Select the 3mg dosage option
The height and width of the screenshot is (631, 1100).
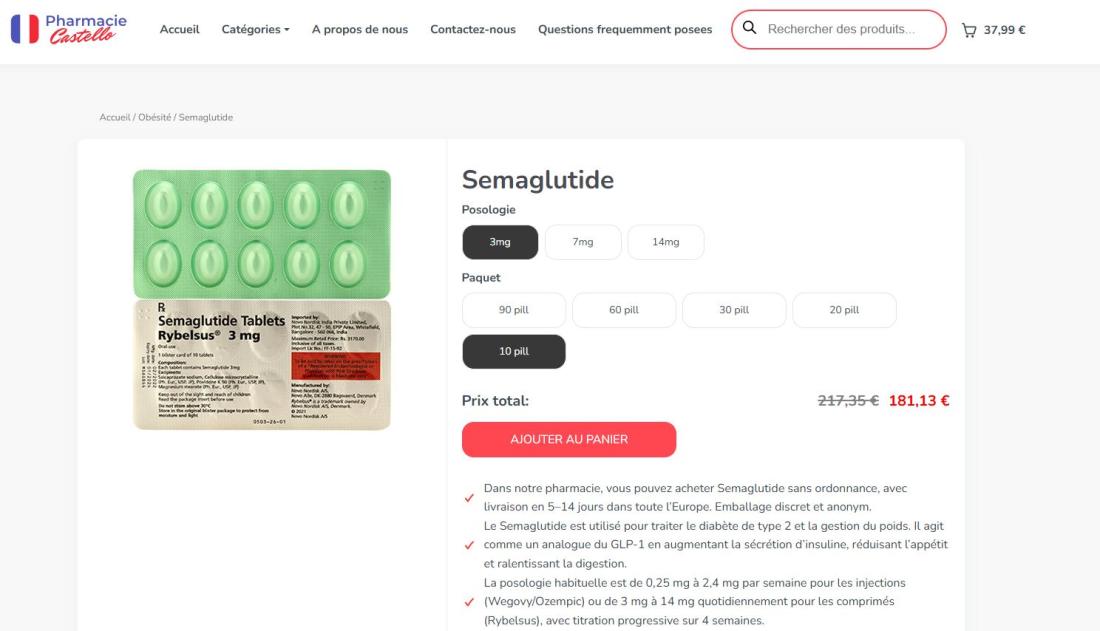tap(500, 242)
